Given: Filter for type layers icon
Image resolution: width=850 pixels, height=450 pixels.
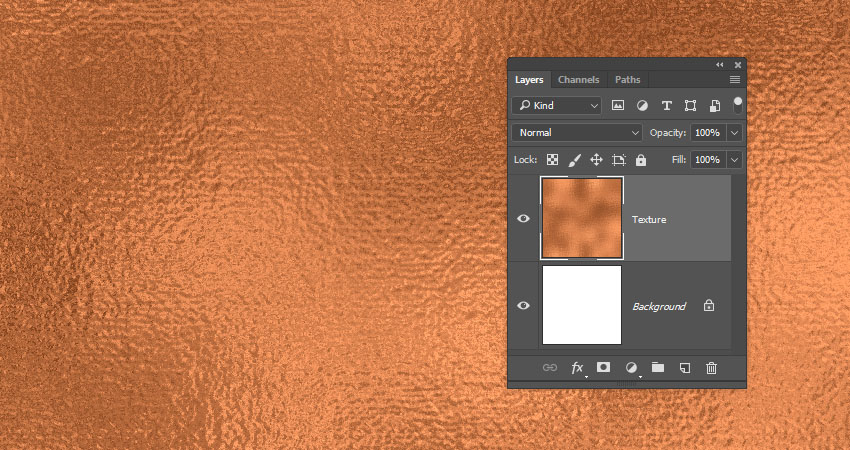Looking at the screenshot, I should click(667, 106).
